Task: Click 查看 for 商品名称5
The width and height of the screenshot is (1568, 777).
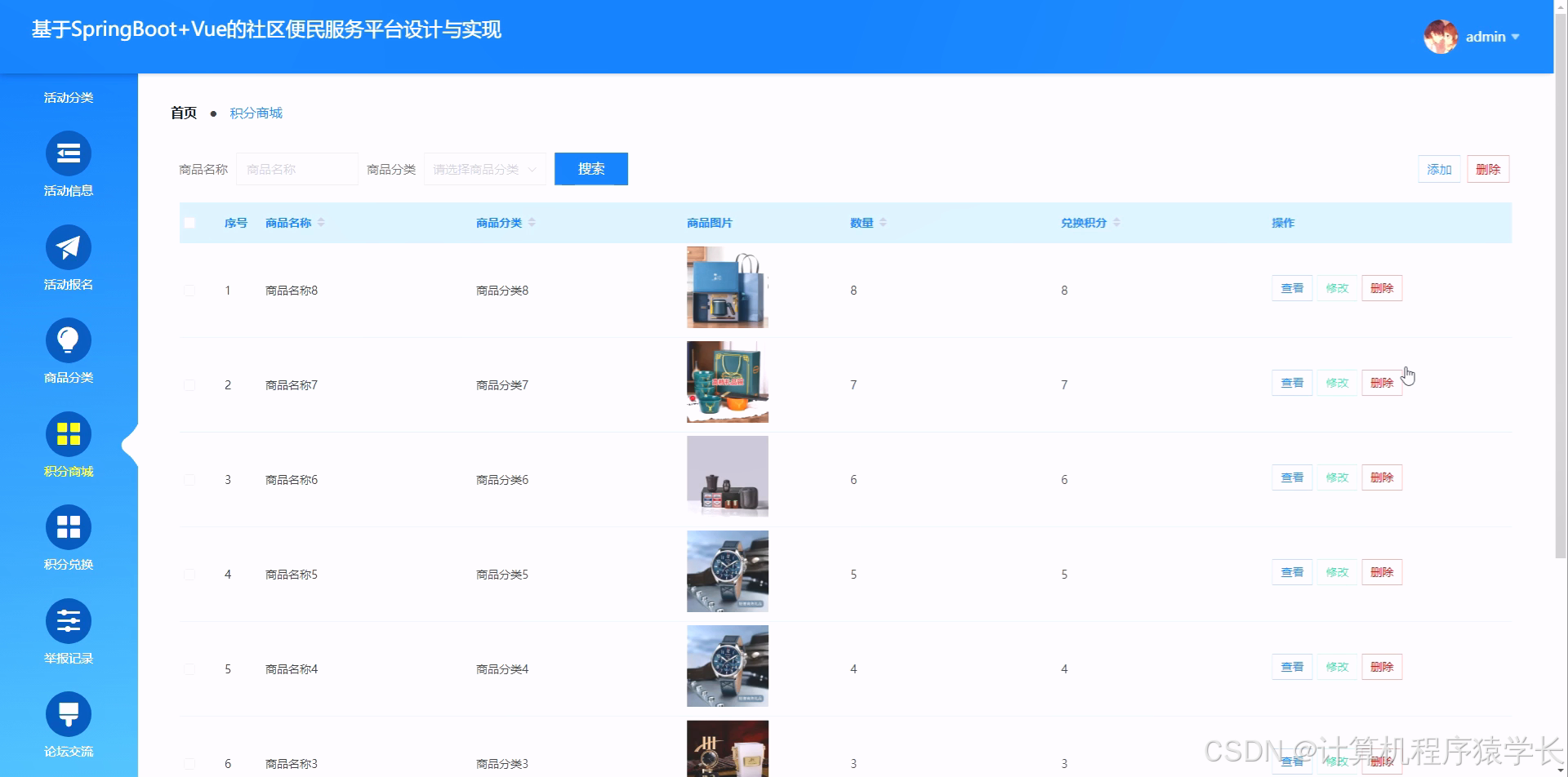Action: pyautogui.click(x=1292, y=572)
